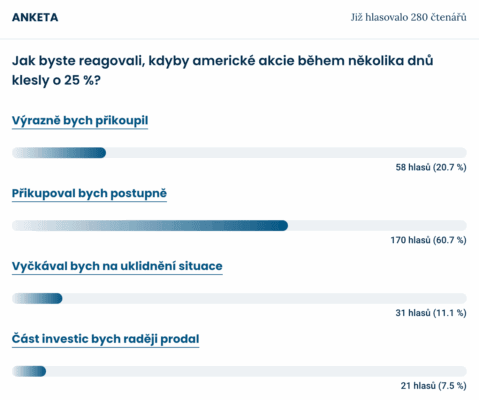Click empty track of 'Přikupoval bych postupně' bar
The width and height of the screenshot is (479, 400).
click(x=377, y=226)
